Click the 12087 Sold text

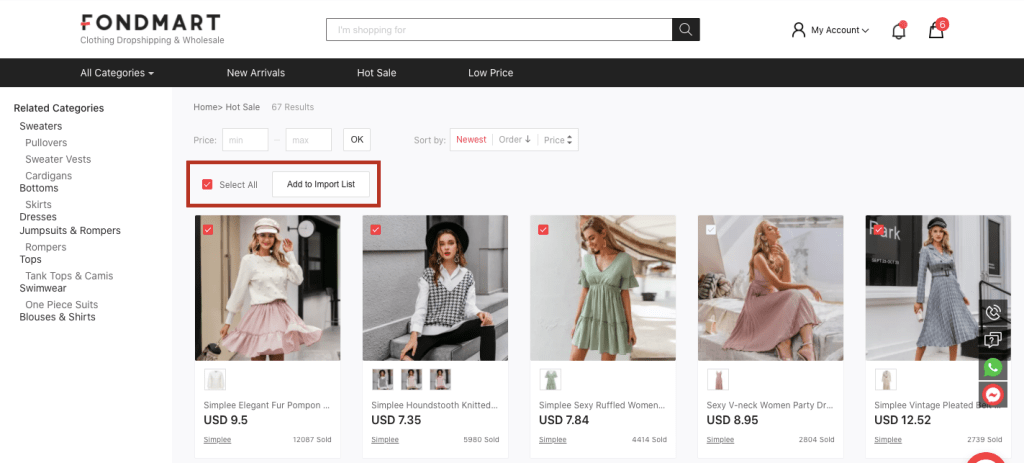coord(312,439)
